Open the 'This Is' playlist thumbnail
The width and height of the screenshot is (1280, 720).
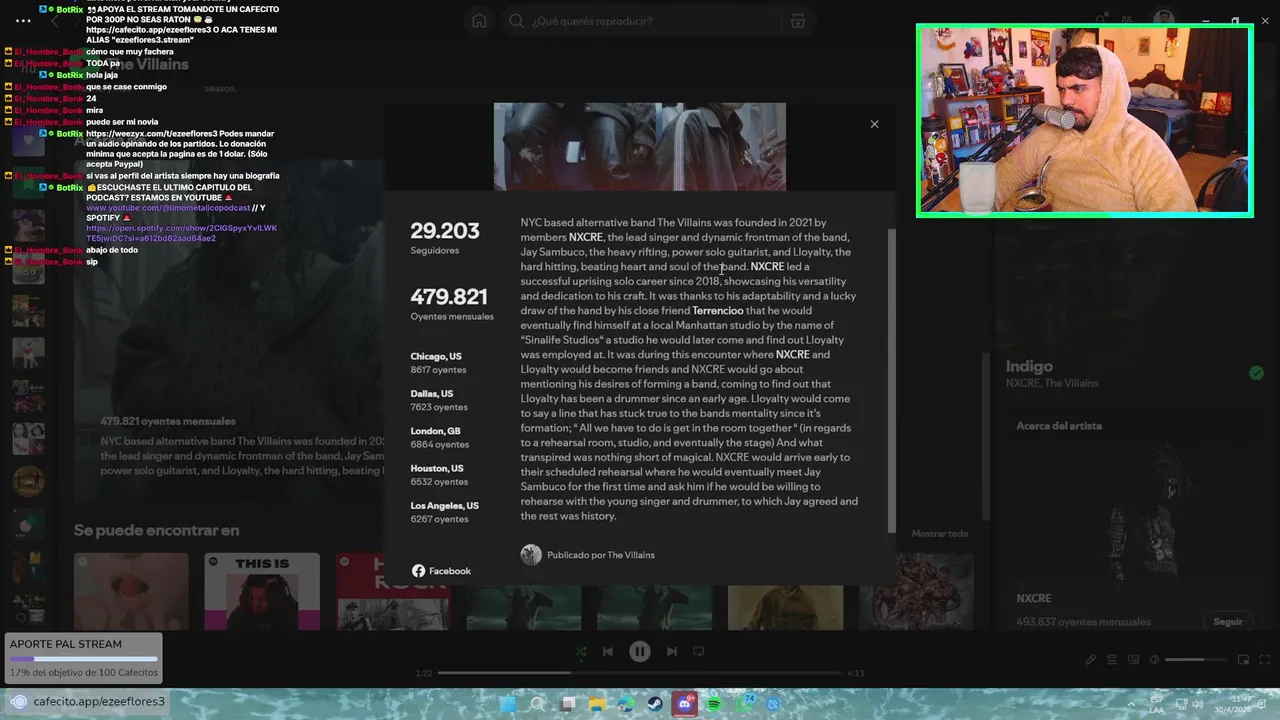(262, 591)
